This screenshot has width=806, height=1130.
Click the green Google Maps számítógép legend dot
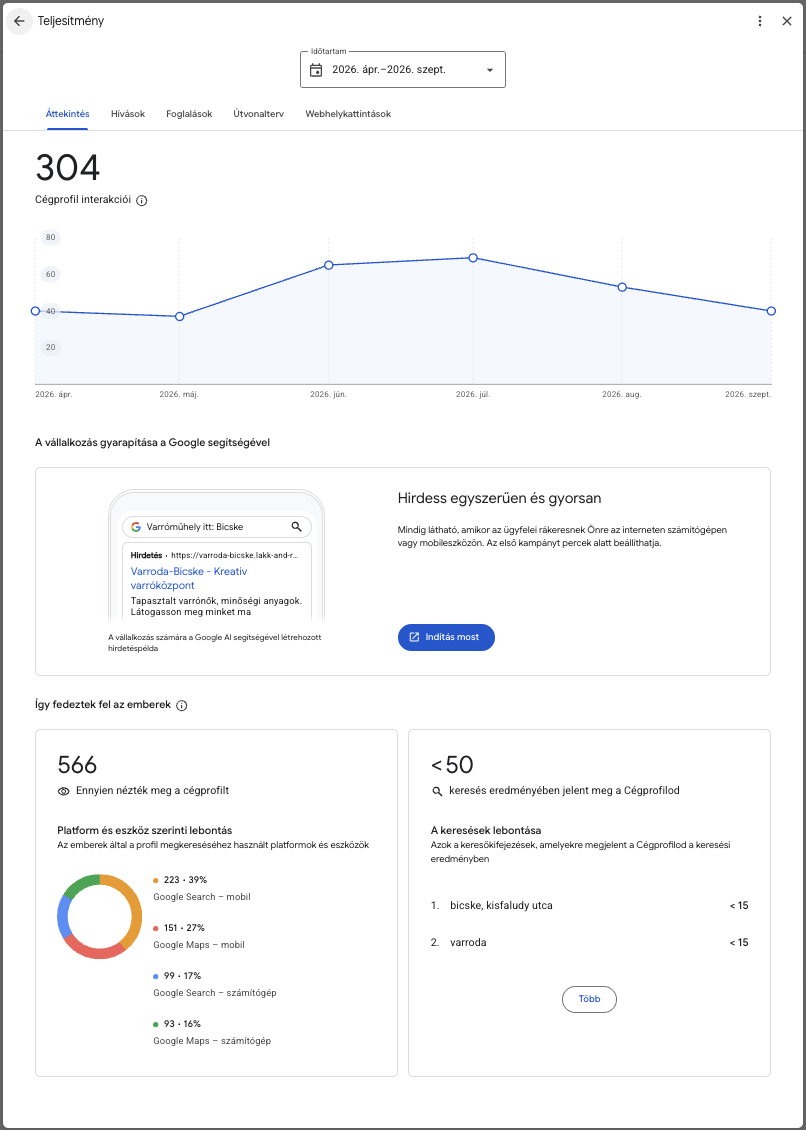coord(156,1023)
